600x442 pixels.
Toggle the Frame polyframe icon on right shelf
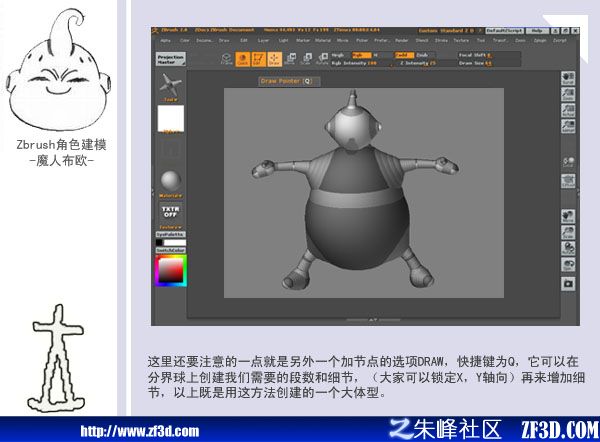(568, 181)
